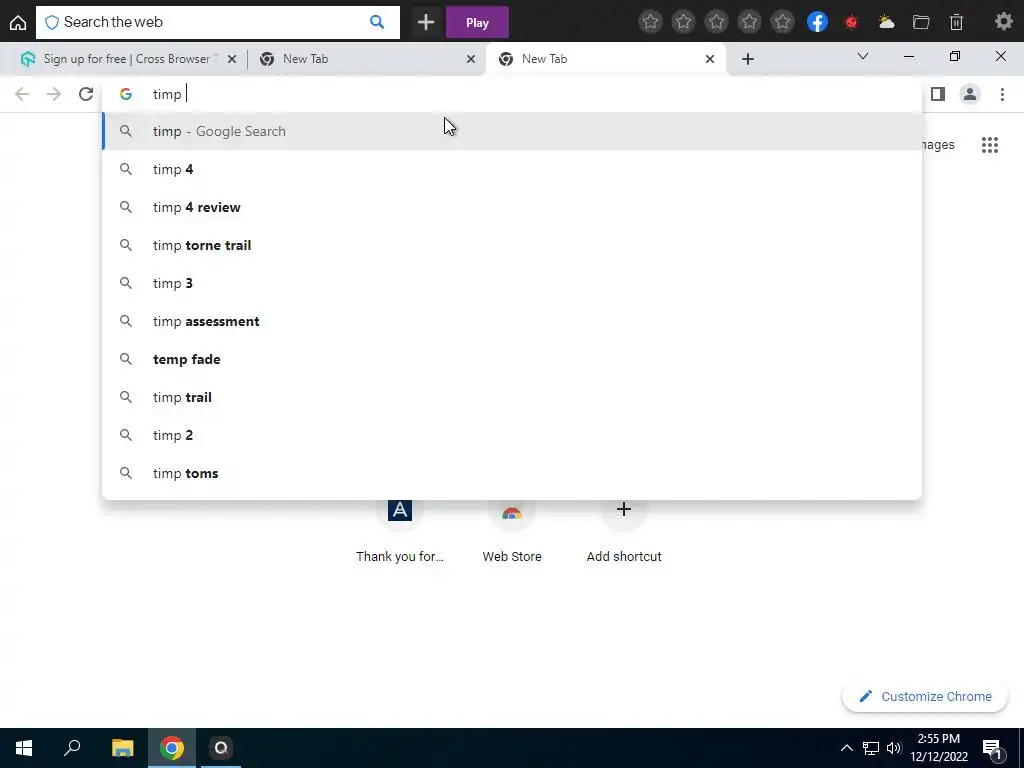The image size is (1024, 768).
Task: Select suggestion 'timp 4 review'
Action: click(512, 207)
